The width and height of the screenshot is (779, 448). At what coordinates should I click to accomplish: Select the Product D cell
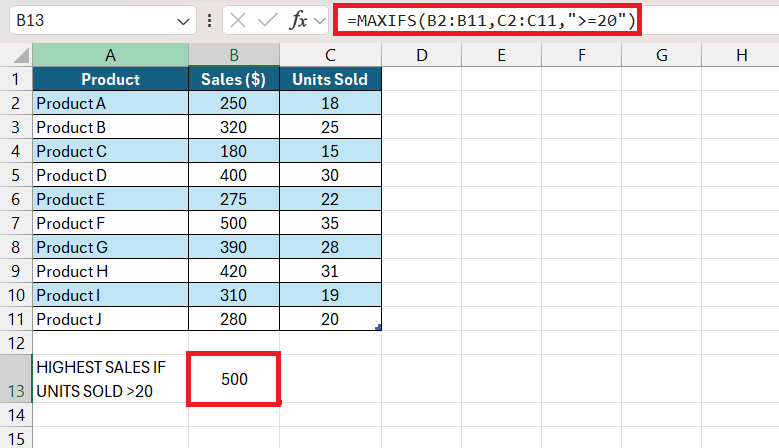pos(110,175)
